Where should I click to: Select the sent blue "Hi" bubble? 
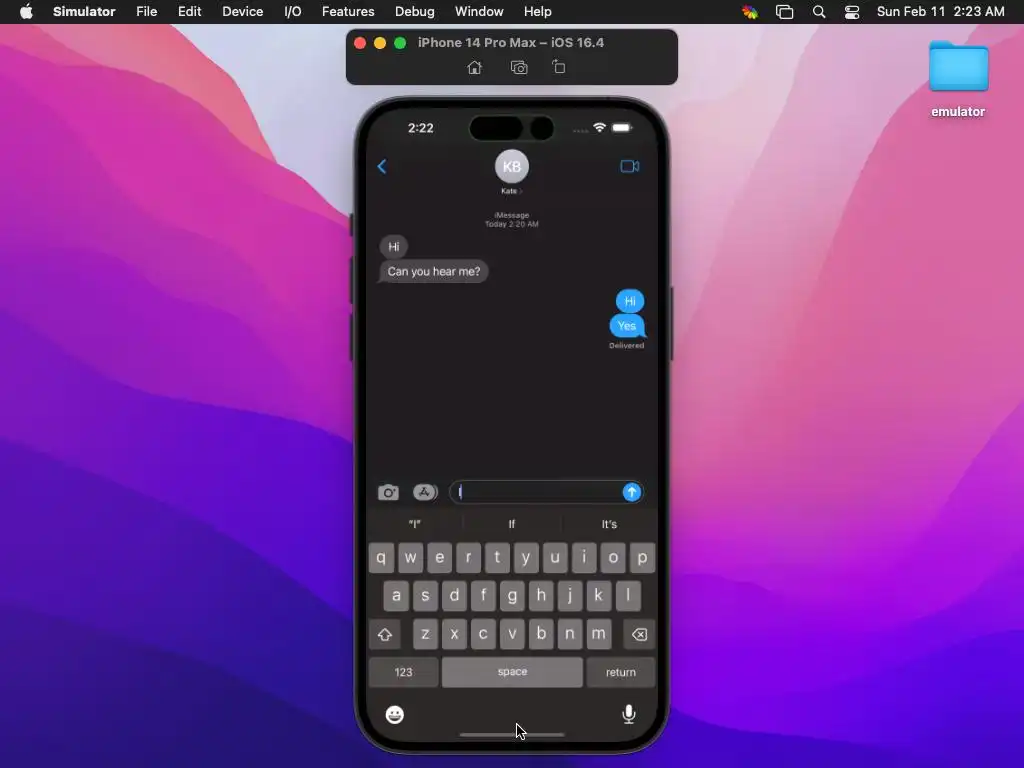tap(630, 301)
